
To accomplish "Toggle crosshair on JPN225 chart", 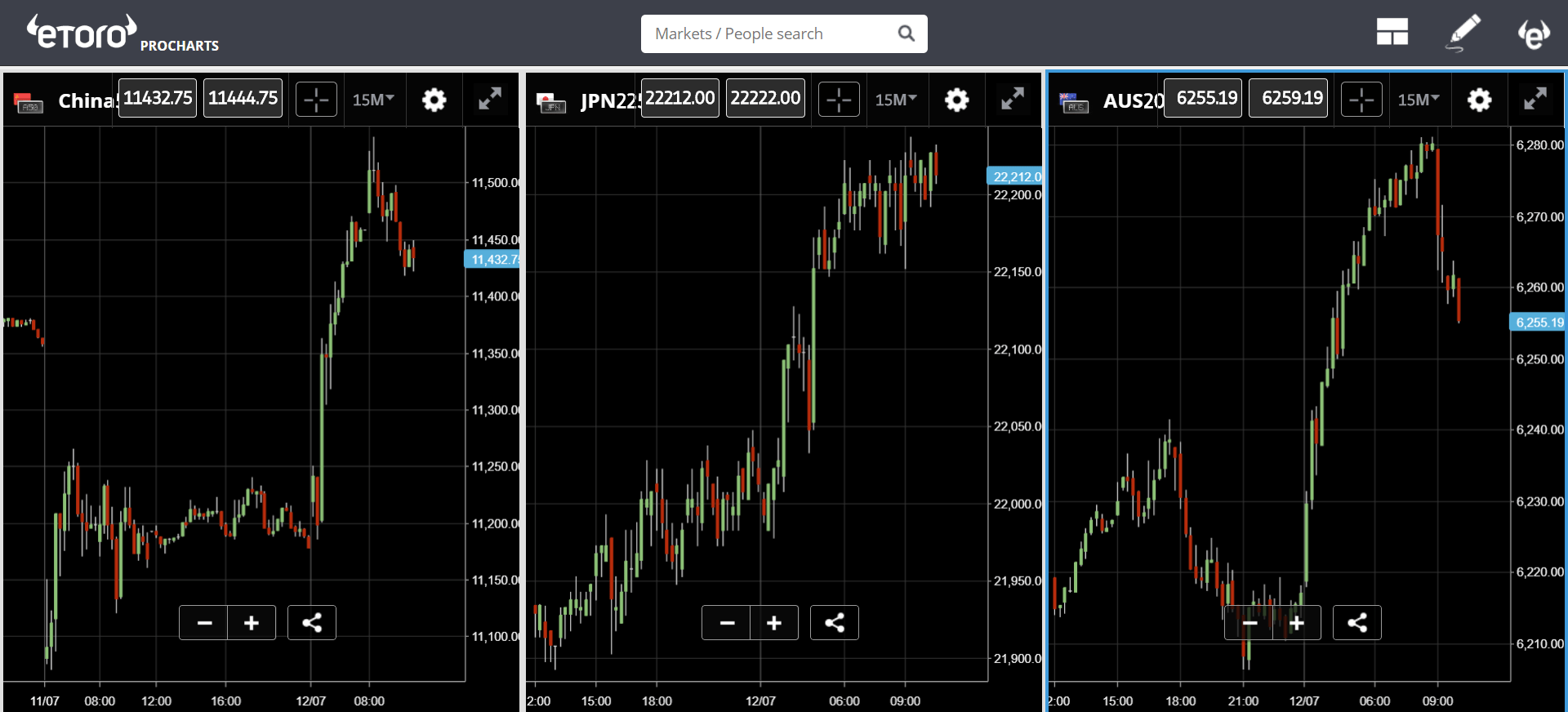I will click(839, 100).
